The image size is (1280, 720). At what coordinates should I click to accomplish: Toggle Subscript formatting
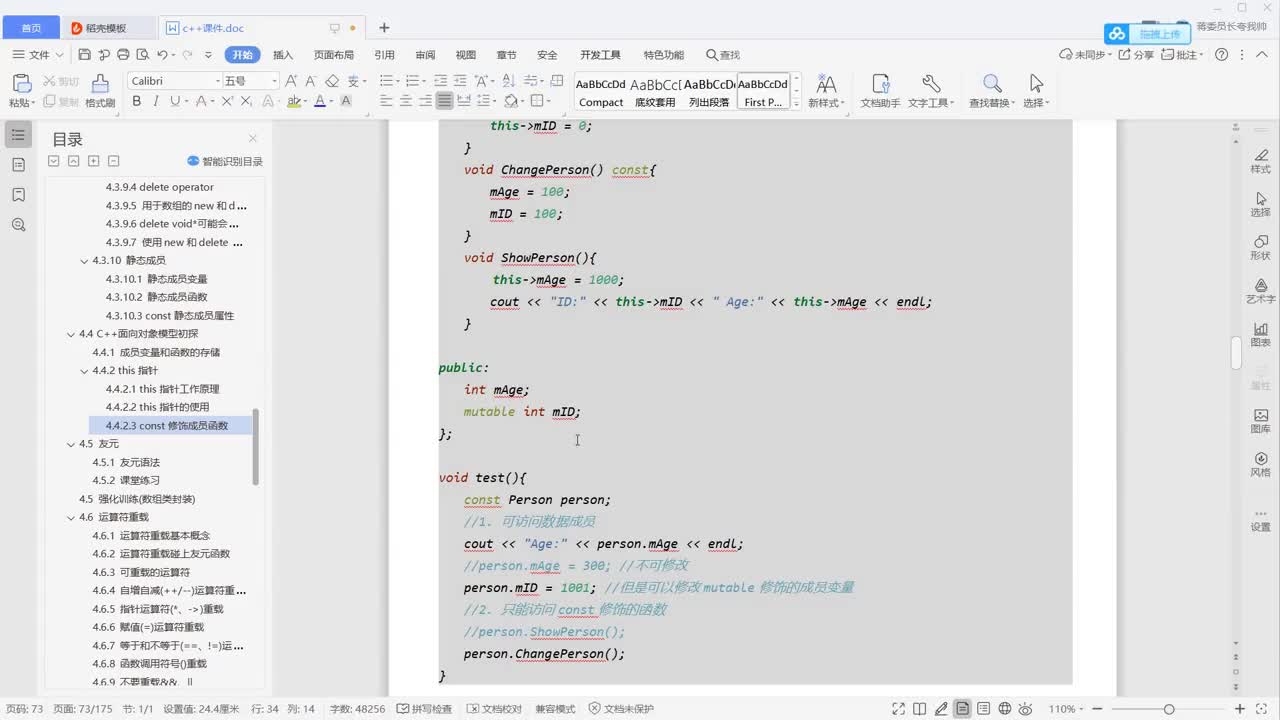(246, 101)
